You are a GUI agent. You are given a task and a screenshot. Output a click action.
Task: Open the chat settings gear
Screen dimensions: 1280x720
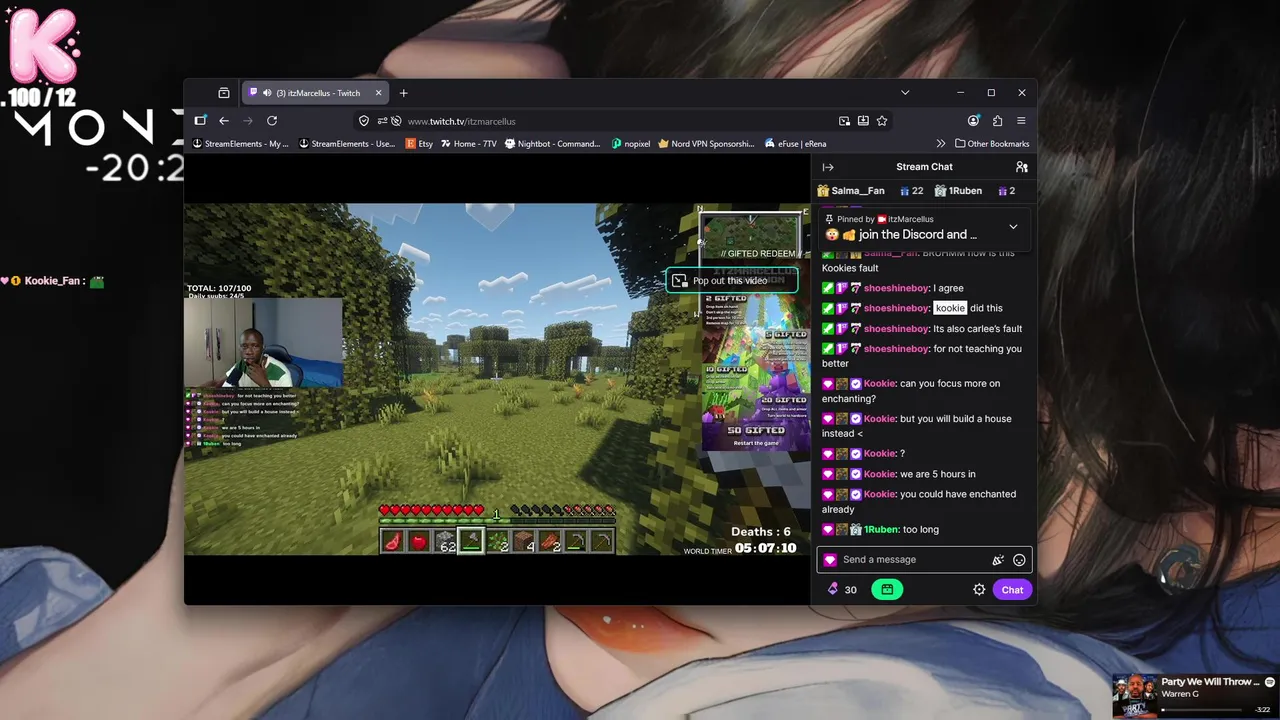(979, 590)
